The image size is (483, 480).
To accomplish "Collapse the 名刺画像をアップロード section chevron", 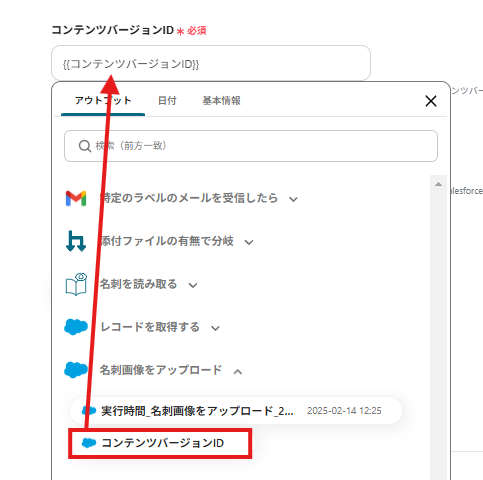I will (x=238, y=372).
